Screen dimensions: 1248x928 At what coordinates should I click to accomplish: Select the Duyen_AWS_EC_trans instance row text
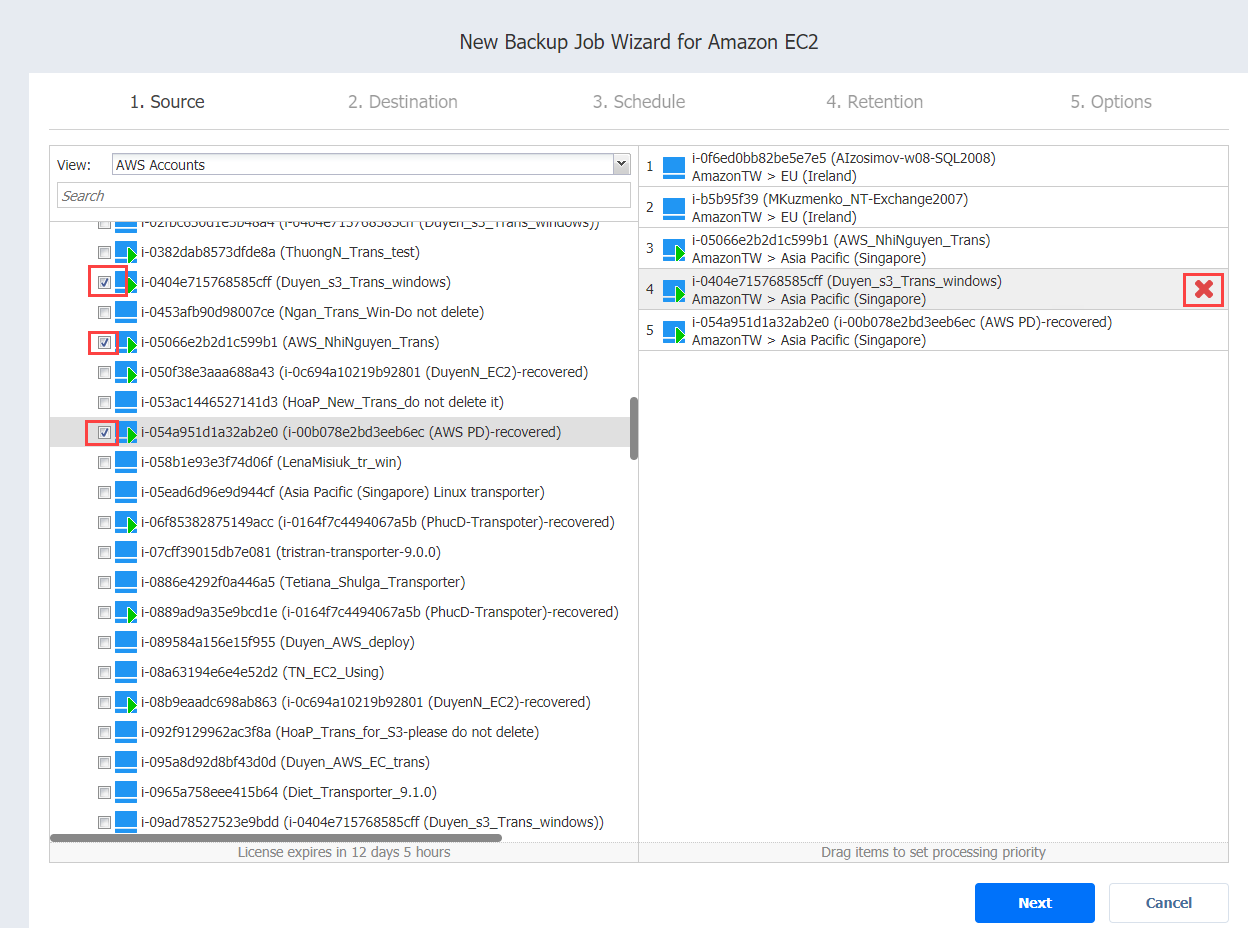285,762
